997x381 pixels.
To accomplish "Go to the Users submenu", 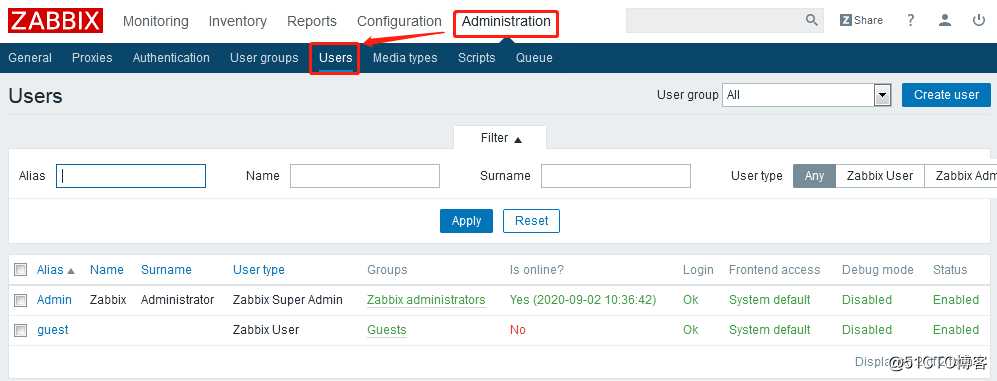I will [336, 58].
